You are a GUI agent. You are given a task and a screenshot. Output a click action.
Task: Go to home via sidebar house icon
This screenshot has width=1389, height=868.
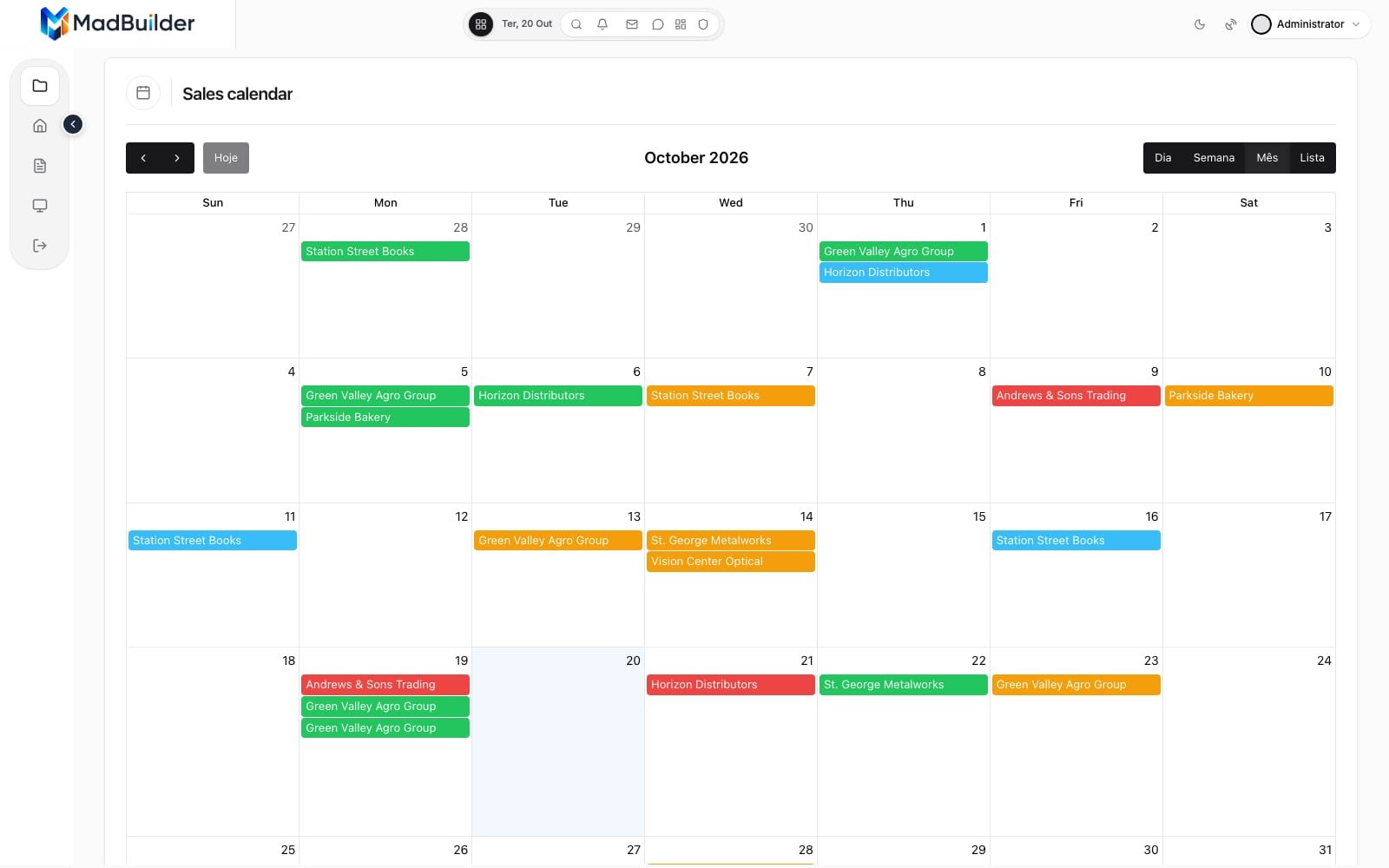tap(40, 126)
